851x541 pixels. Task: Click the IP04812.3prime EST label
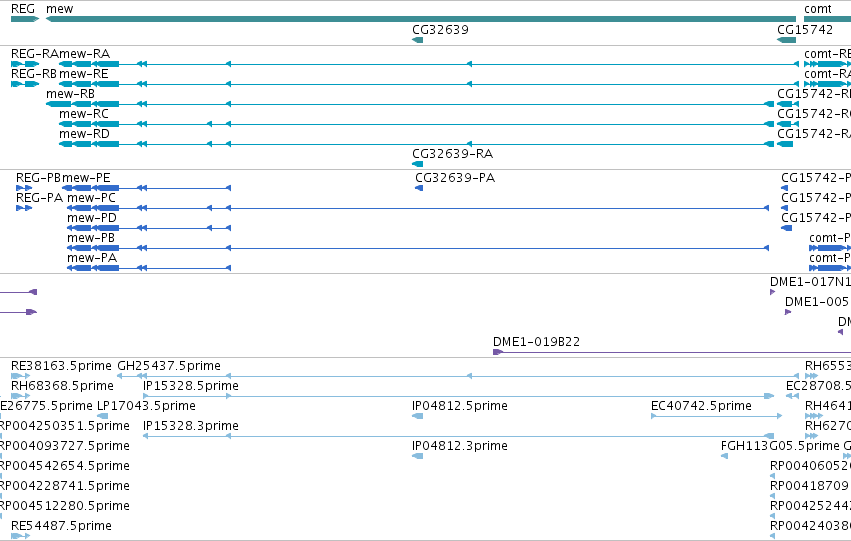pos(460,446)
